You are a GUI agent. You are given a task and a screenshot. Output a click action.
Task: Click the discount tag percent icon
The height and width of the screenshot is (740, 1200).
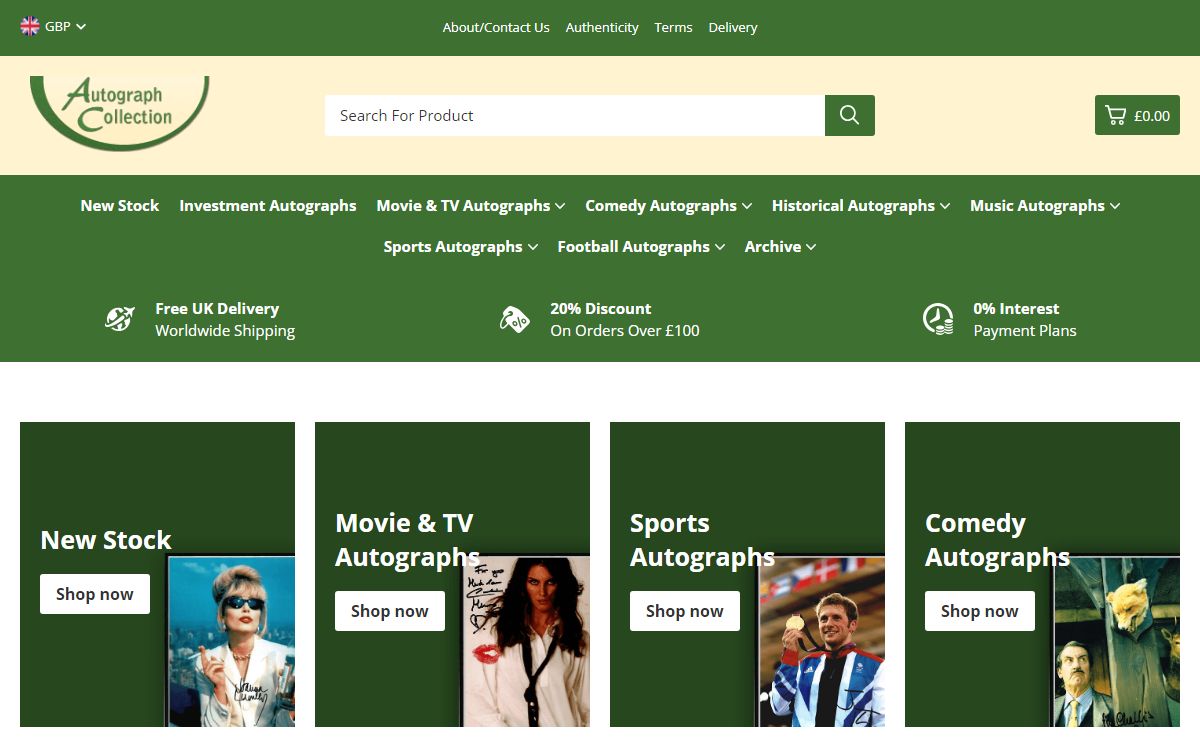click(x=515, y=319)
